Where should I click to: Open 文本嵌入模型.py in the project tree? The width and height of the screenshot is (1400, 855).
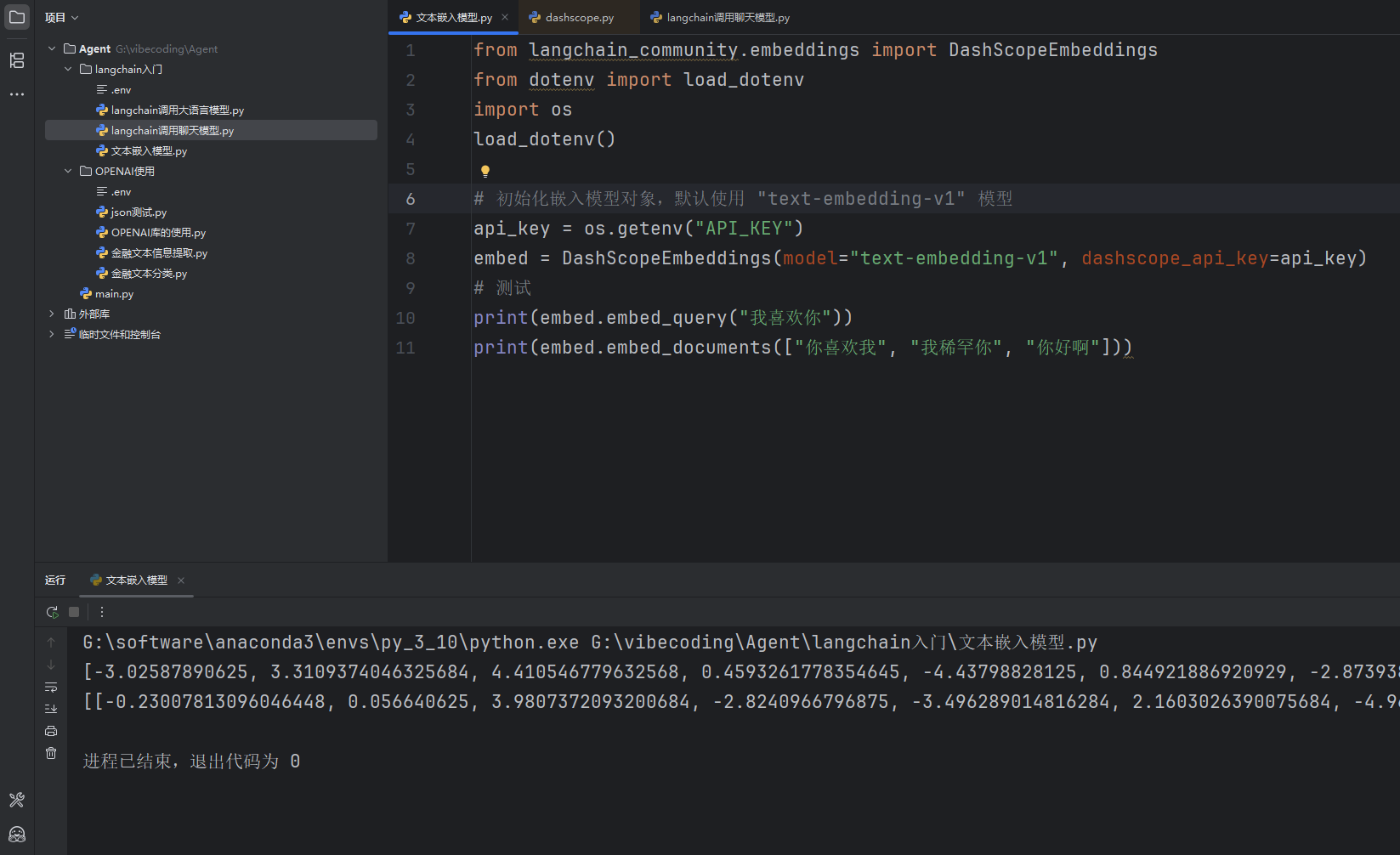point(149,151)
